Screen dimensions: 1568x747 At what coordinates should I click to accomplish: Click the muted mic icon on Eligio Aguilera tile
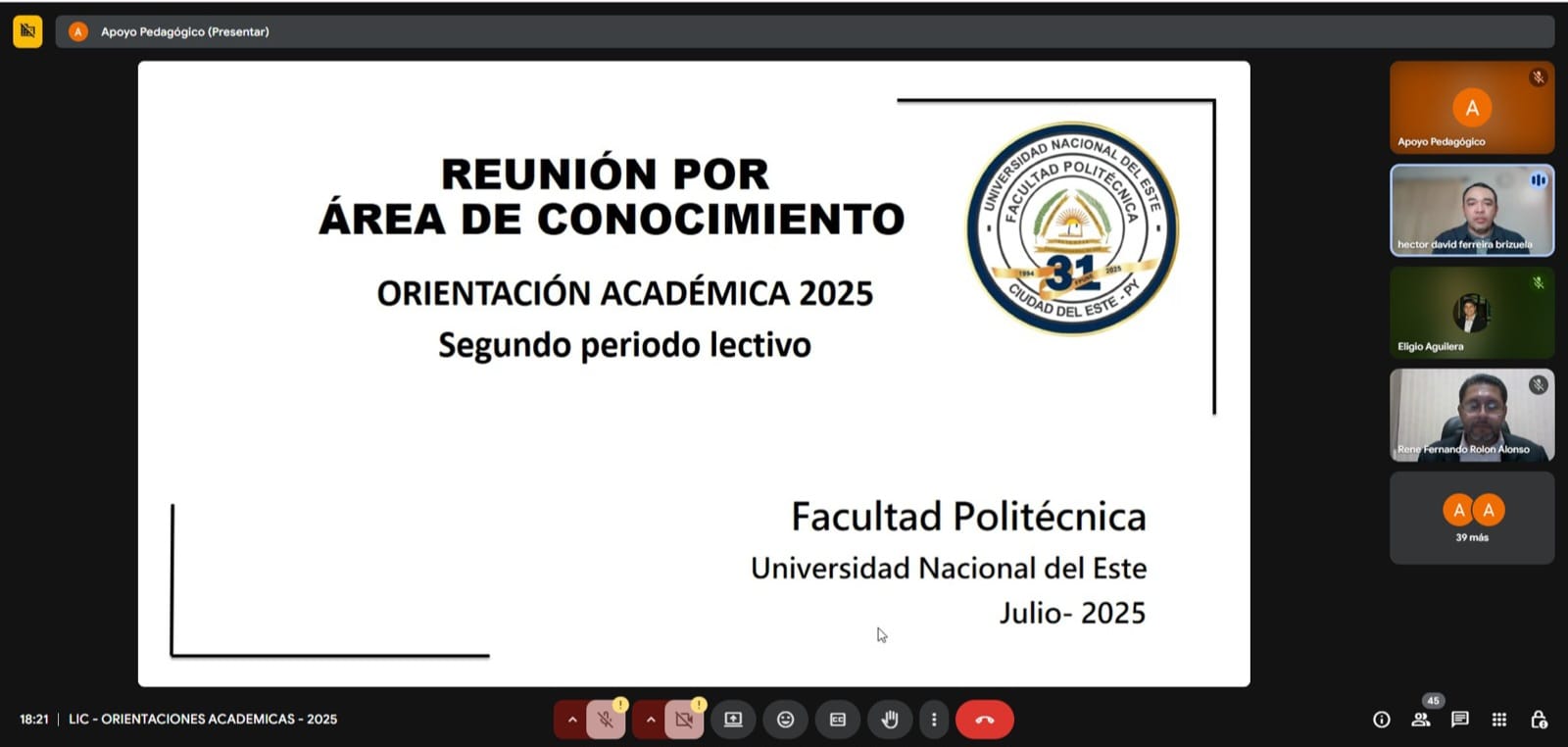pyautogui.click(x=1539, y=282)
